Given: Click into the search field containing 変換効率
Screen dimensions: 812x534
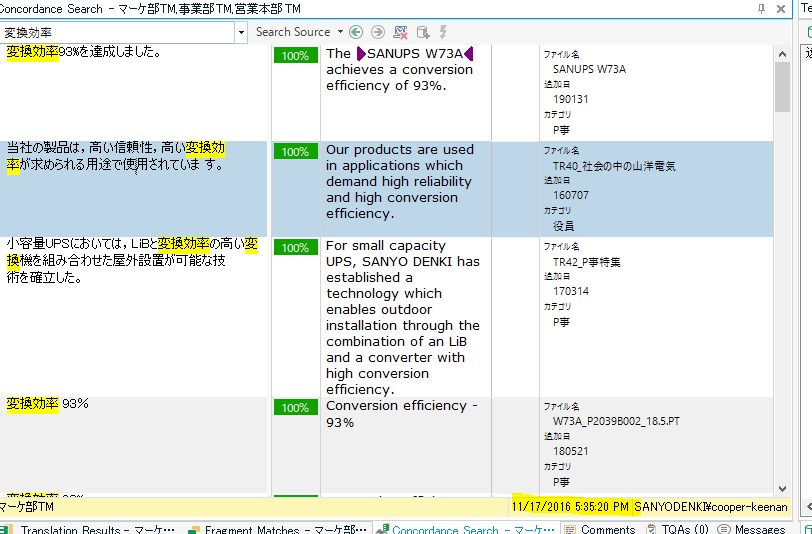Looking at the screenshot, I should (118, 33).
